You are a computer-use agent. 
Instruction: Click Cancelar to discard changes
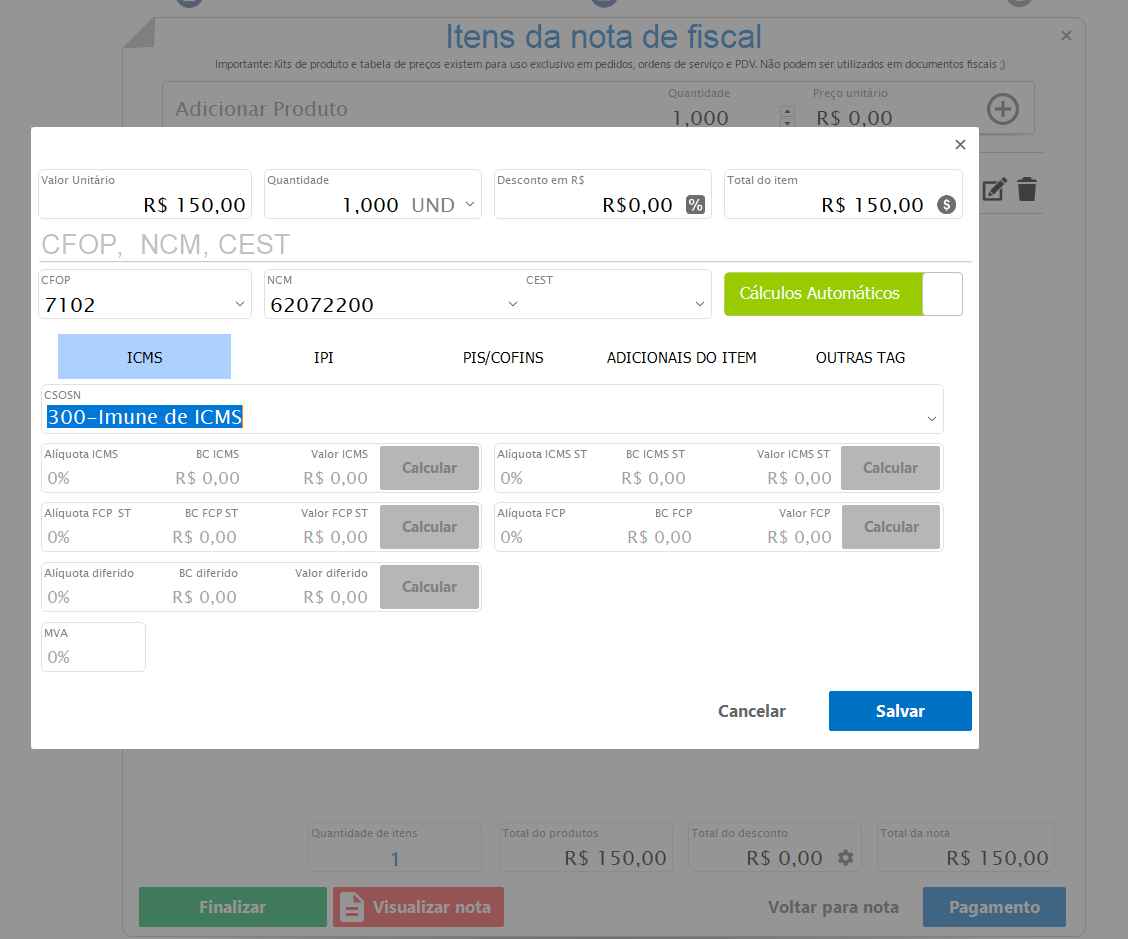[751, 711]
